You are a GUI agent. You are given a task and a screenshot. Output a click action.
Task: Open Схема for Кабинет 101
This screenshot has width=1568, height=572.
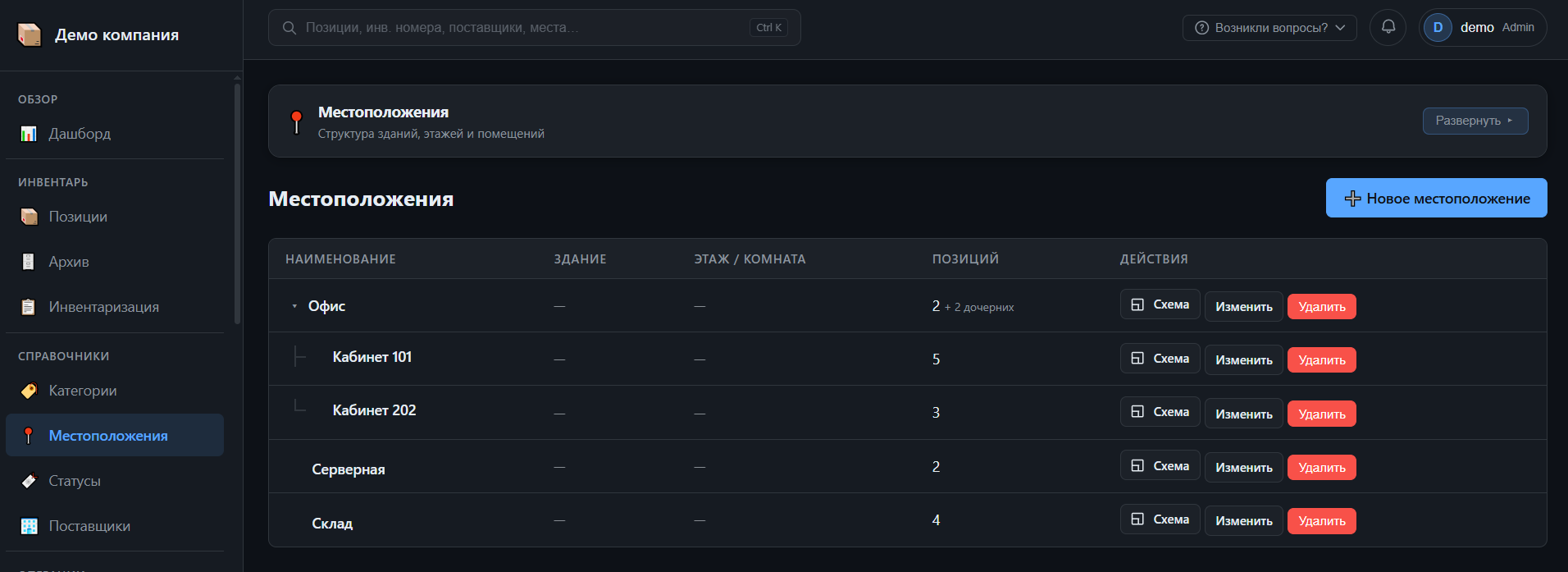1160,359
